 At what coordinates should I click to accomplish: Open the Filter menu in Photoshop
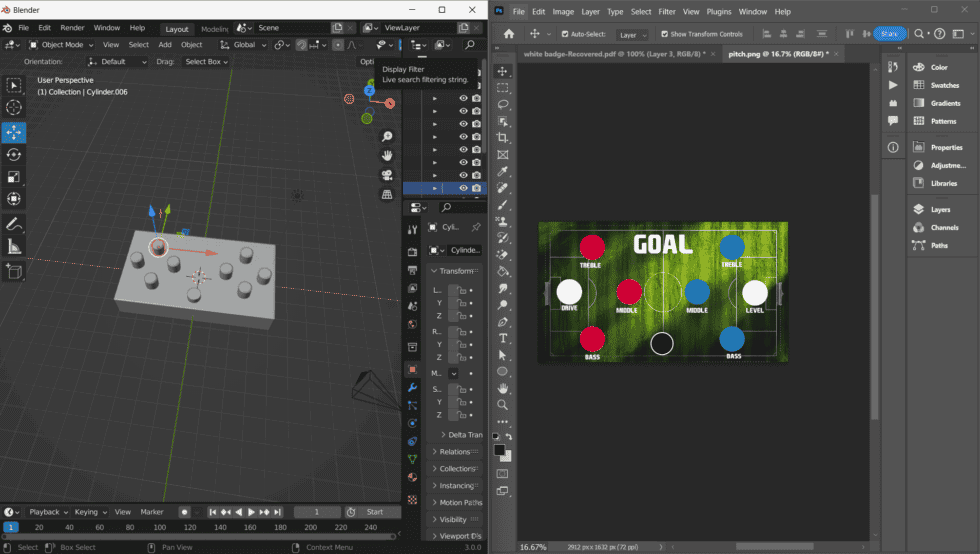666,12
